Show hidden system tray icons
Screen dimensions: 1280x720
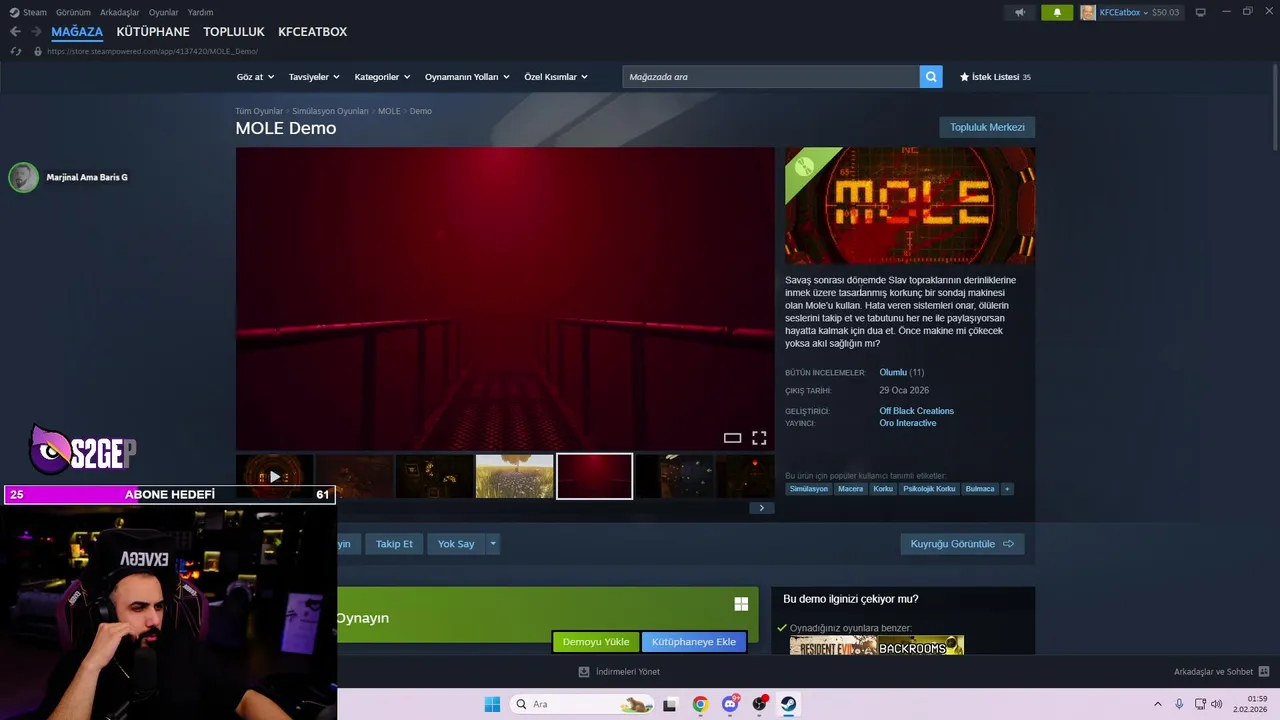tap(1158, 704)
